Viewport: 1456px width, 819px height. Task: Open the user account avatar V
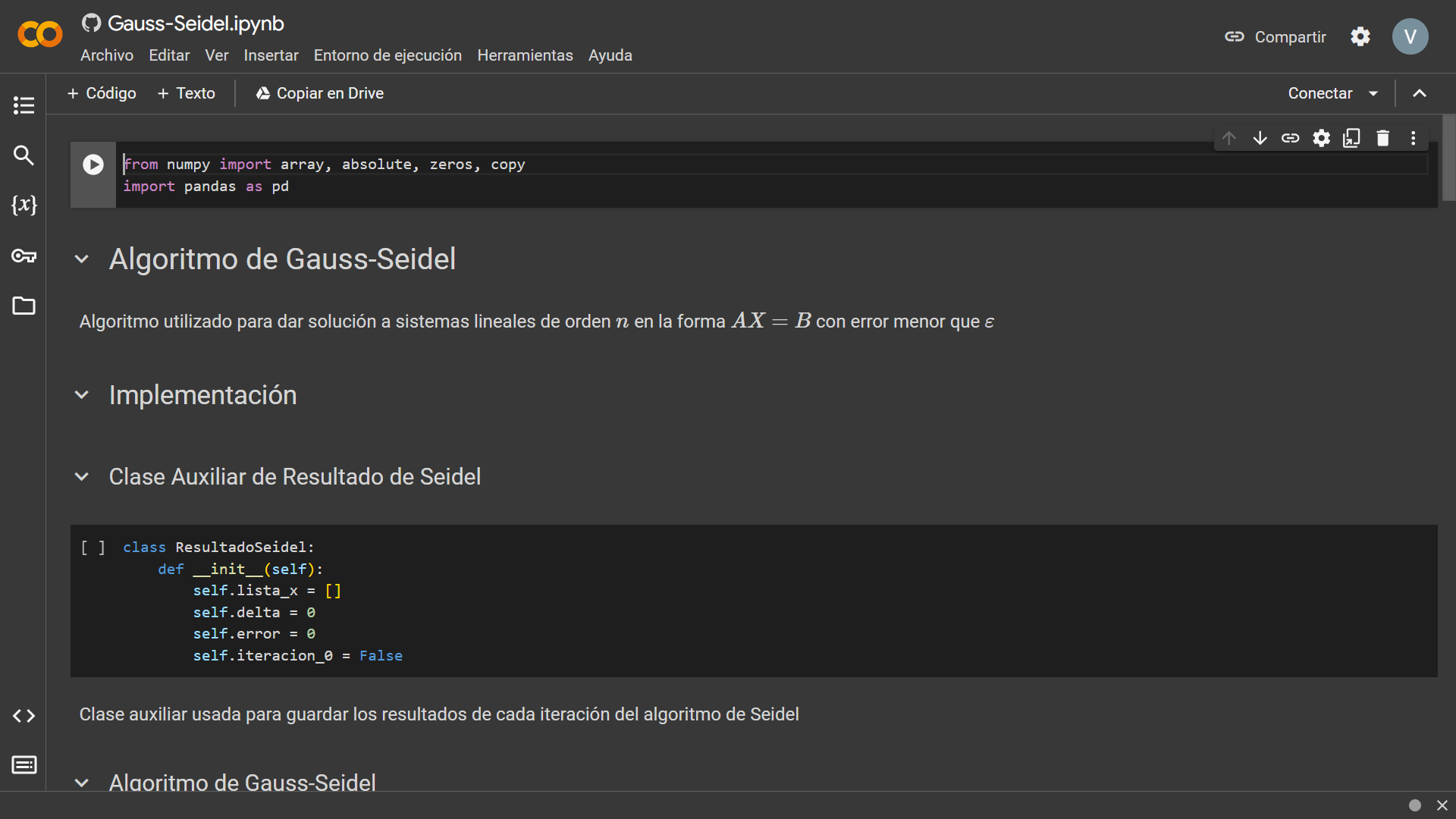coord(1410,36)
